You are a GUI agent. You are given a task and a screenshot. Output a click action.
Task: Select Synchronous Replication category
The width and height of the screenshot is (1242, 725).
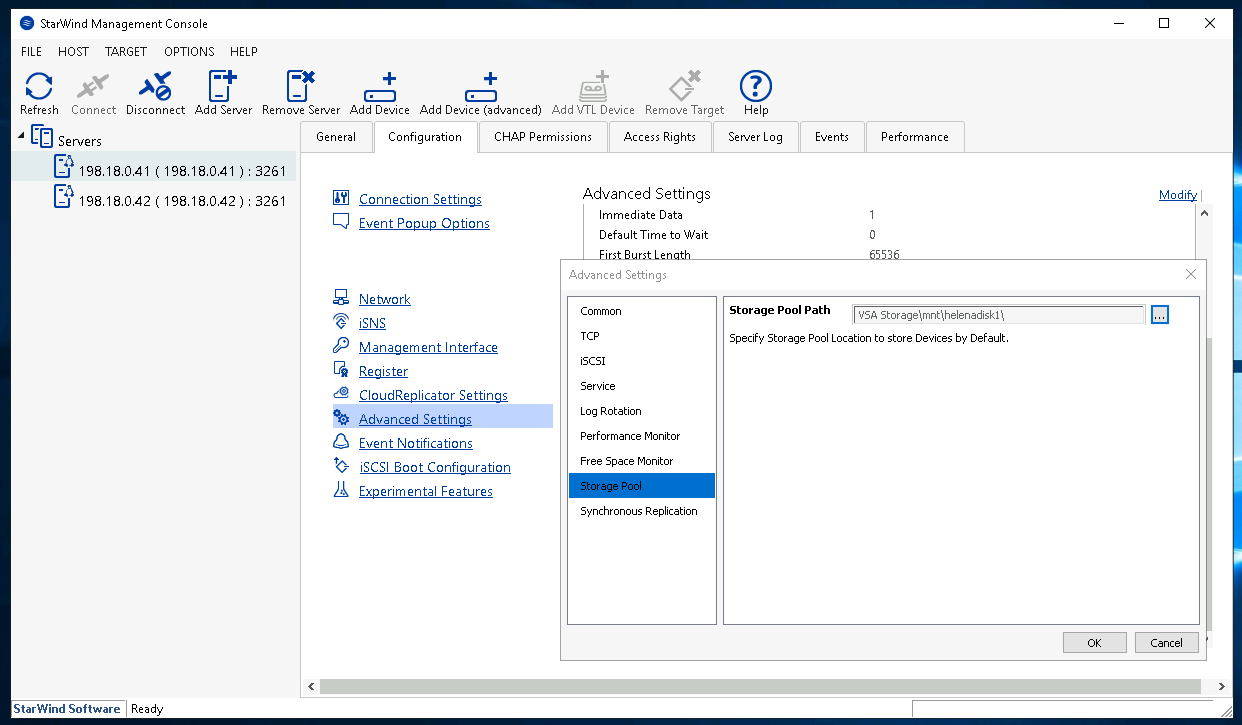tap(638, 511)
